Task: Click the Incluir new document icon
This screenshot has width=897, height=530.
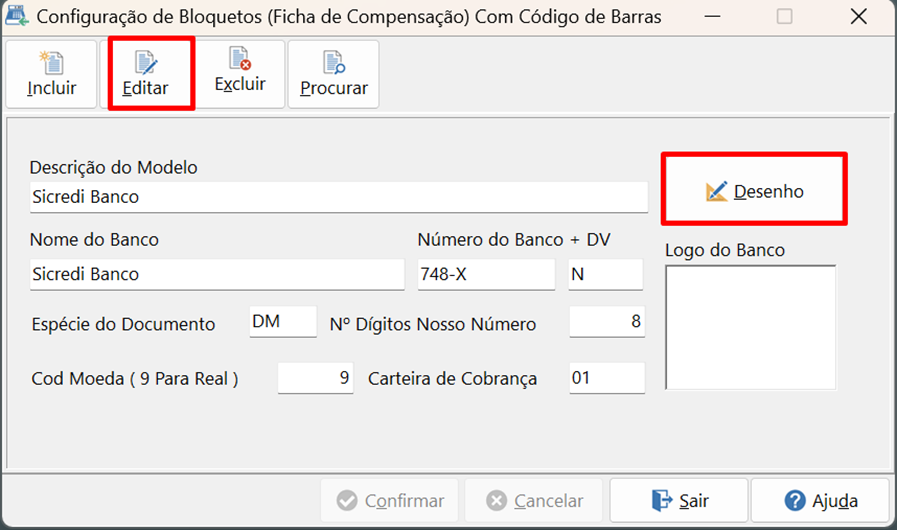Action: 51,62
